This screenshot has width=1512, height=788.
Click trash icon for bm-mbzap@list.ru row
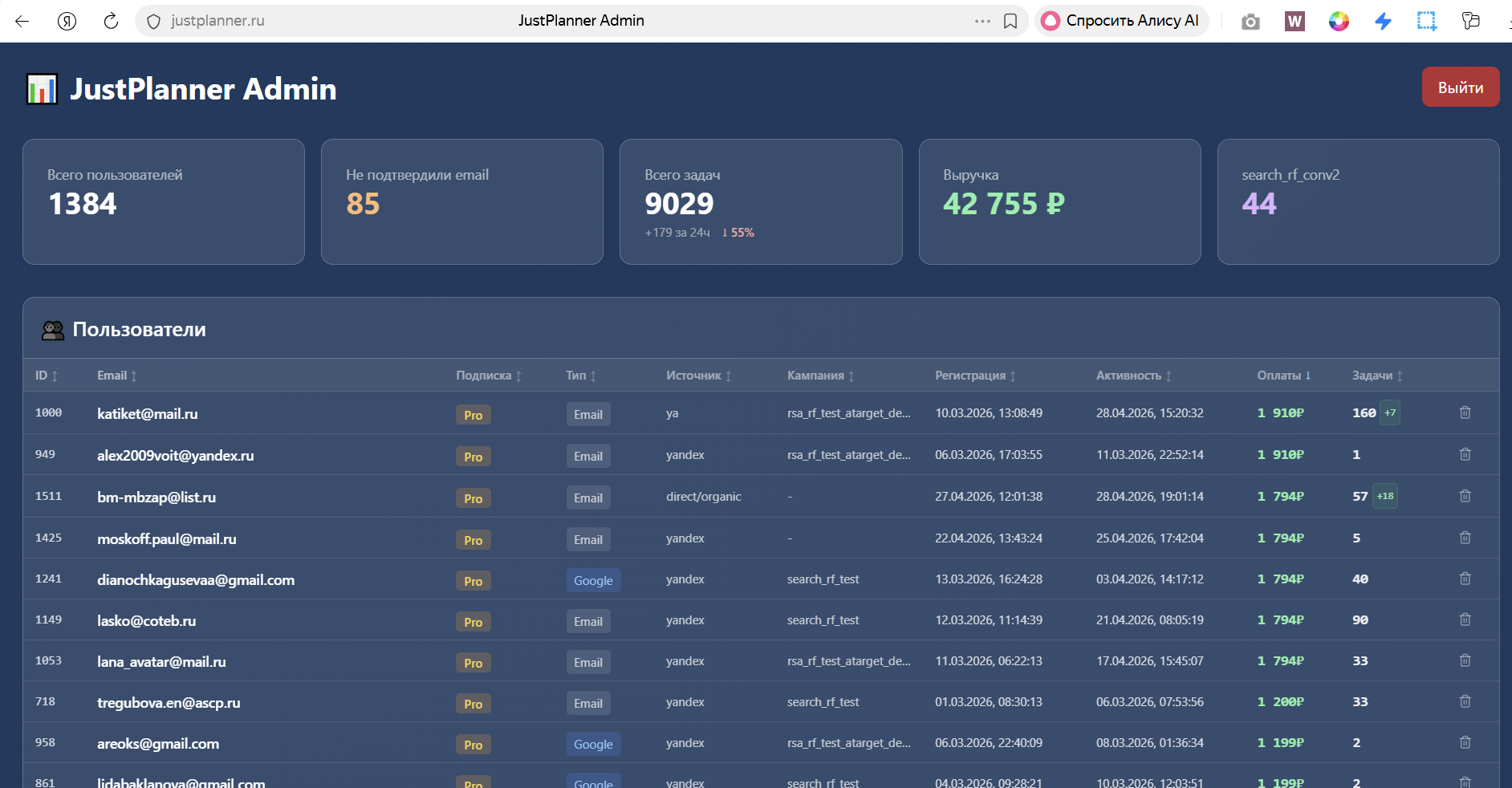point(1465,496)
